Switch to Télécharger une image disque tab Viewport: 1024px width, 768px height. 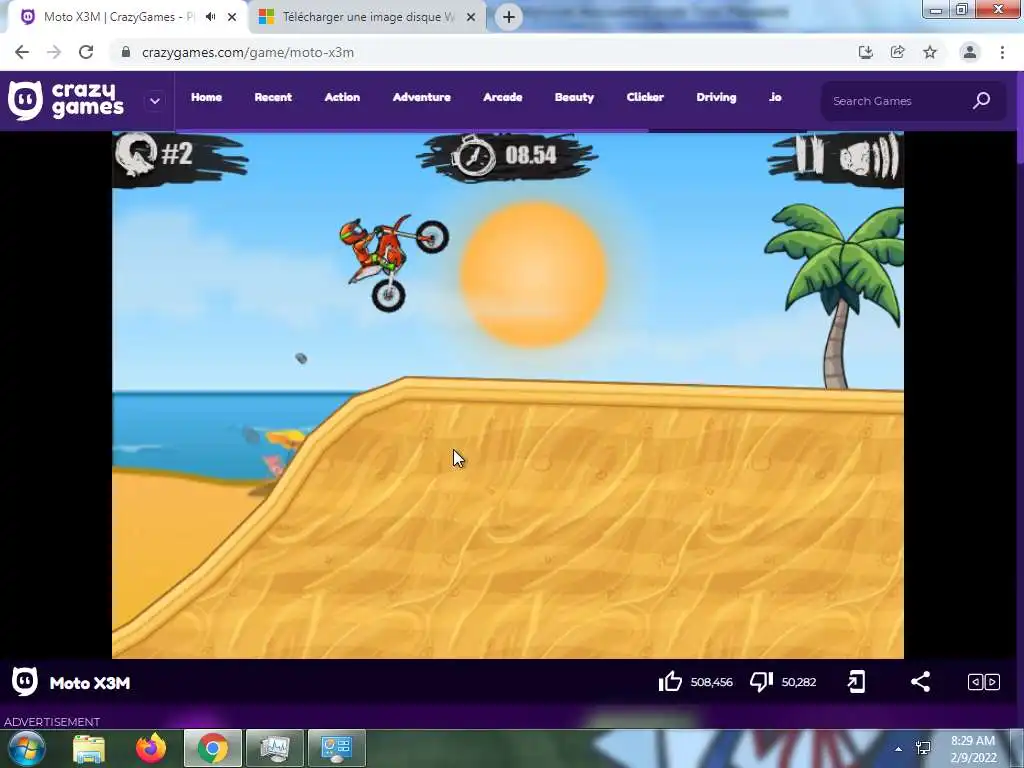pos(366,17)
